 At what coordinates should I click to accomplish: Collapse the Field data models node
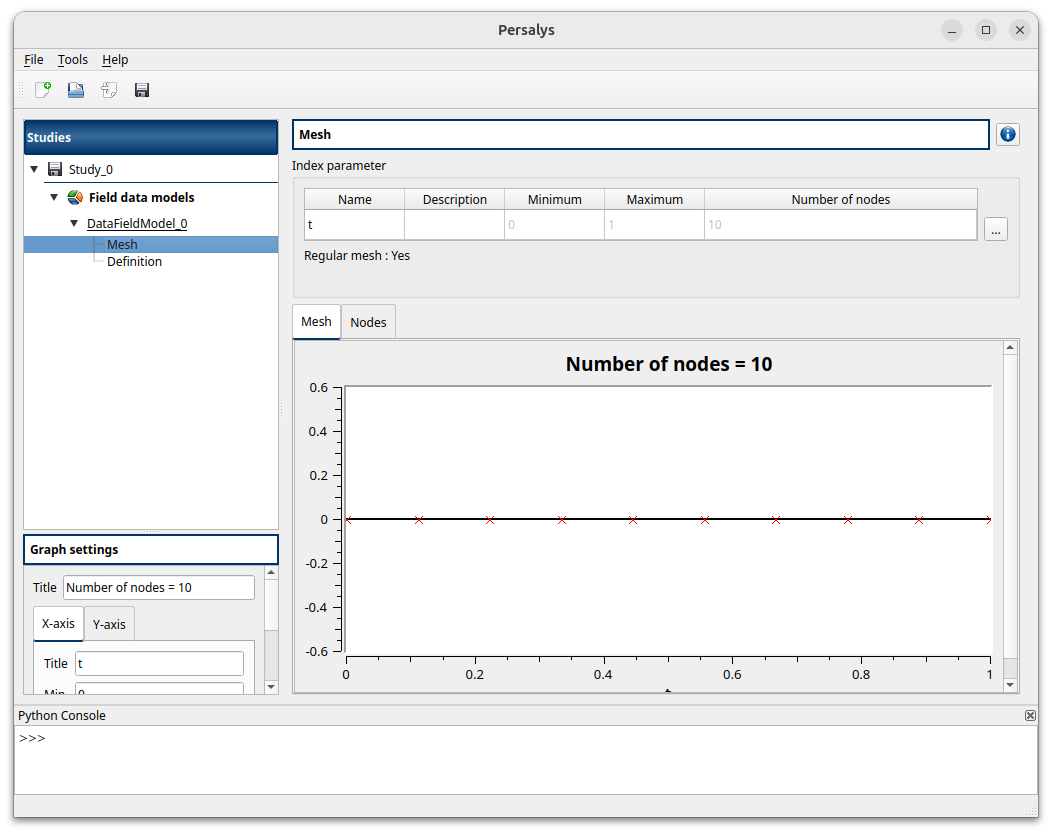point(54,197)
